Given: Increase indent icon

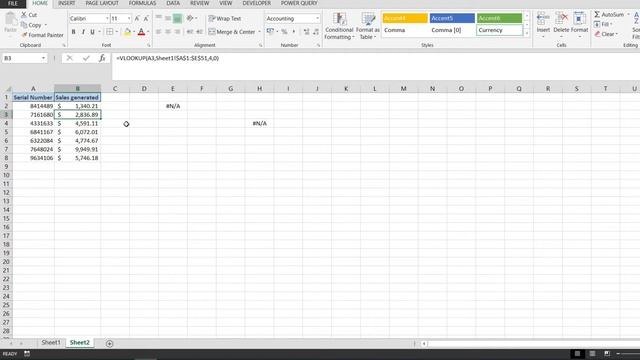Looking at the screenshot, I should point(200,32).
